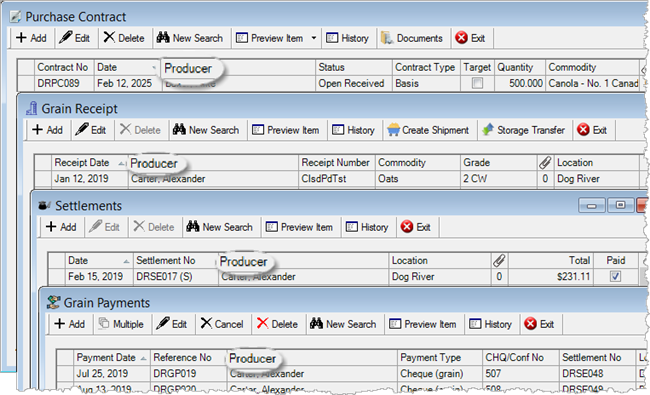Screen dimensions: 650x395
Task: Click Multiple in Grain Payments toolbar
Action: click(x=121, y=324)
